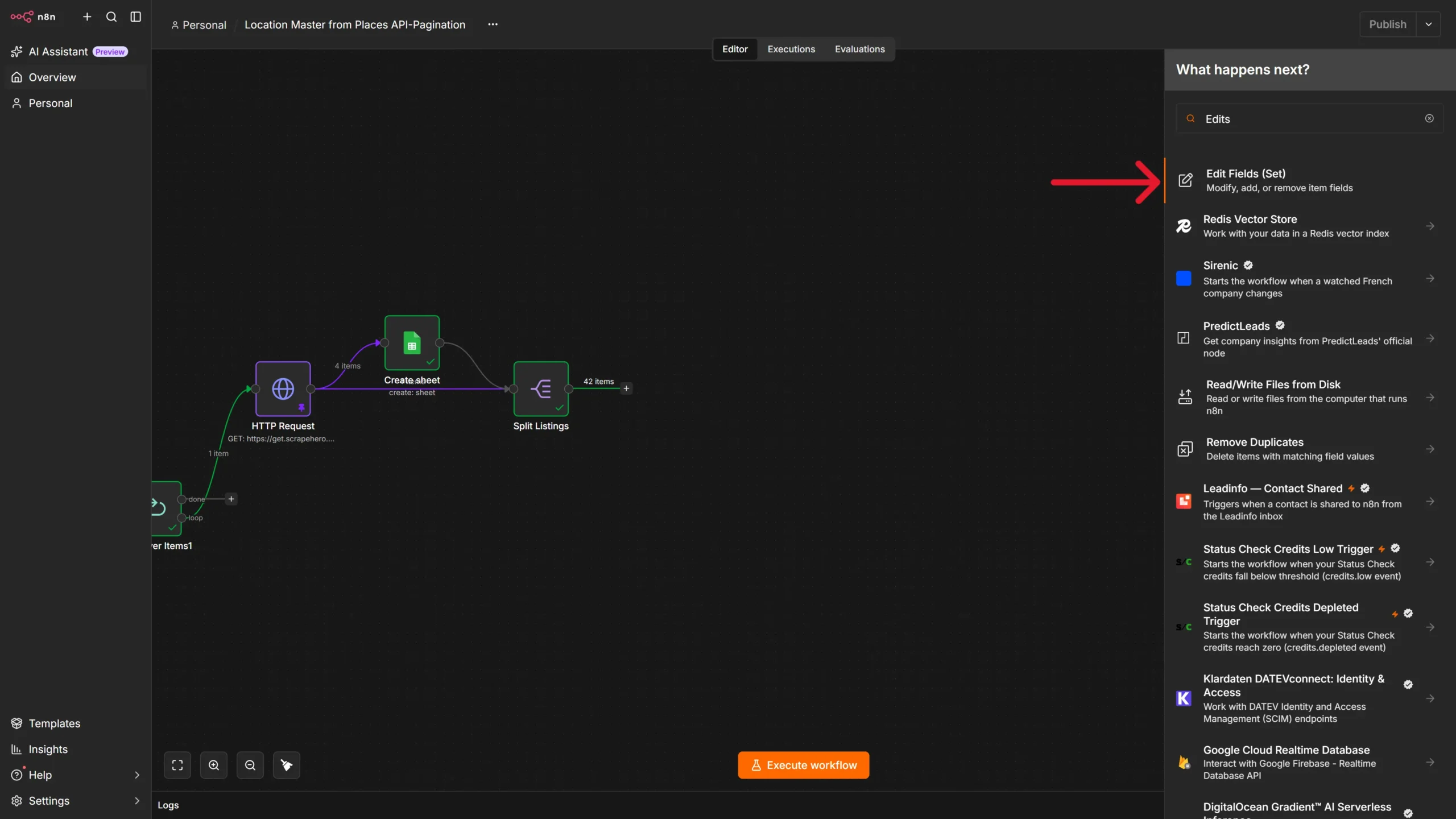The width and height of the screenshot is (1456, 819).
Task: Select Read/Write Files from Disk
Action: (x=1310, y=397)
